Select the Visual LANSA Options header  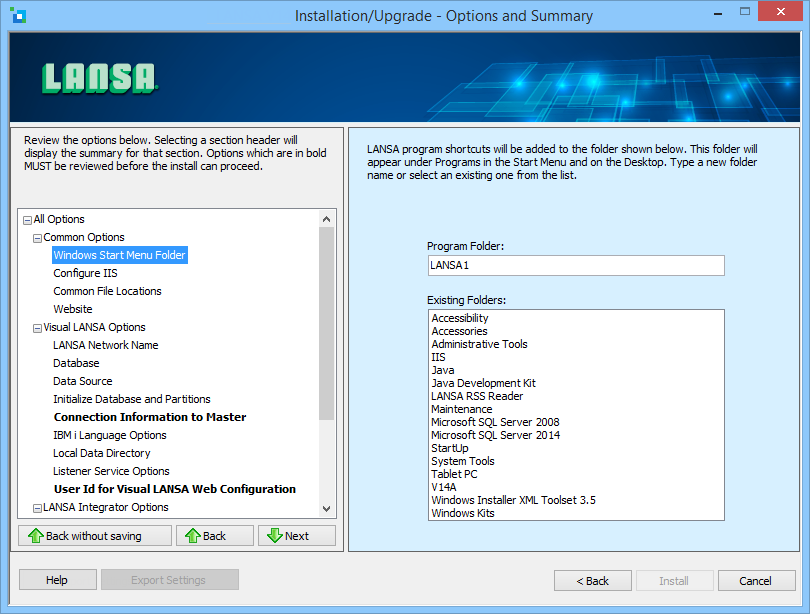95,327
